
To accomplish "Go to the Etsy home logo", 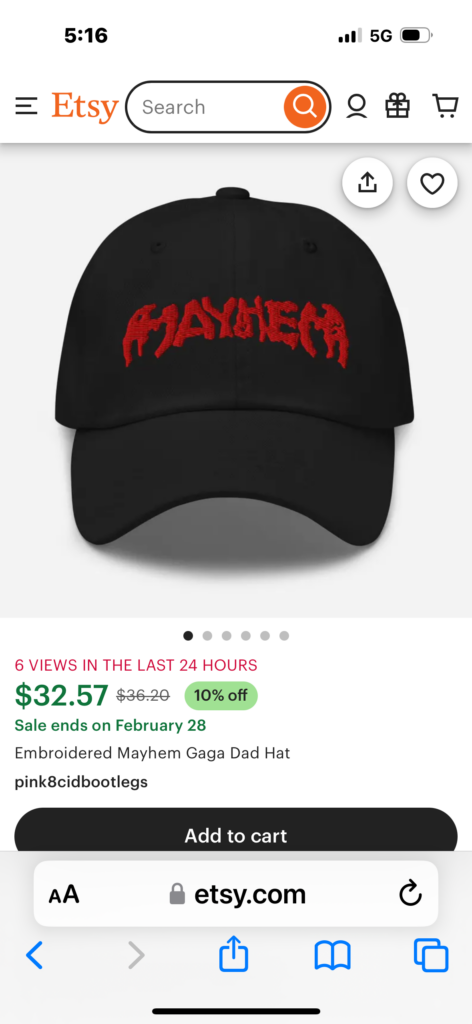I will [85, 106].
